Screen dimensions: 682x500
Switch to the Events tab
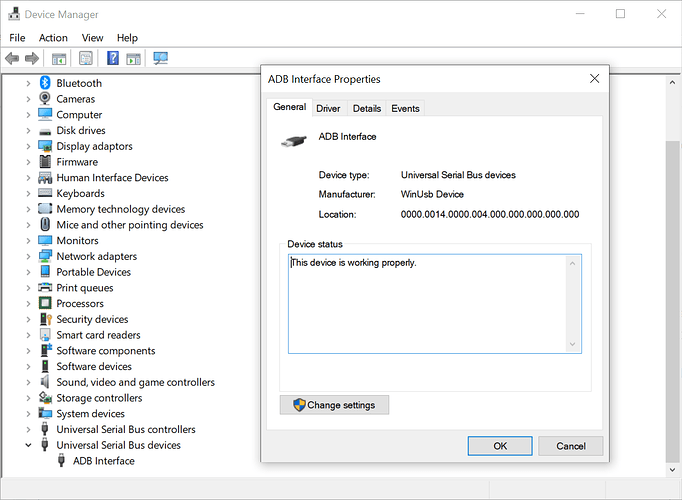coord(405,108)
